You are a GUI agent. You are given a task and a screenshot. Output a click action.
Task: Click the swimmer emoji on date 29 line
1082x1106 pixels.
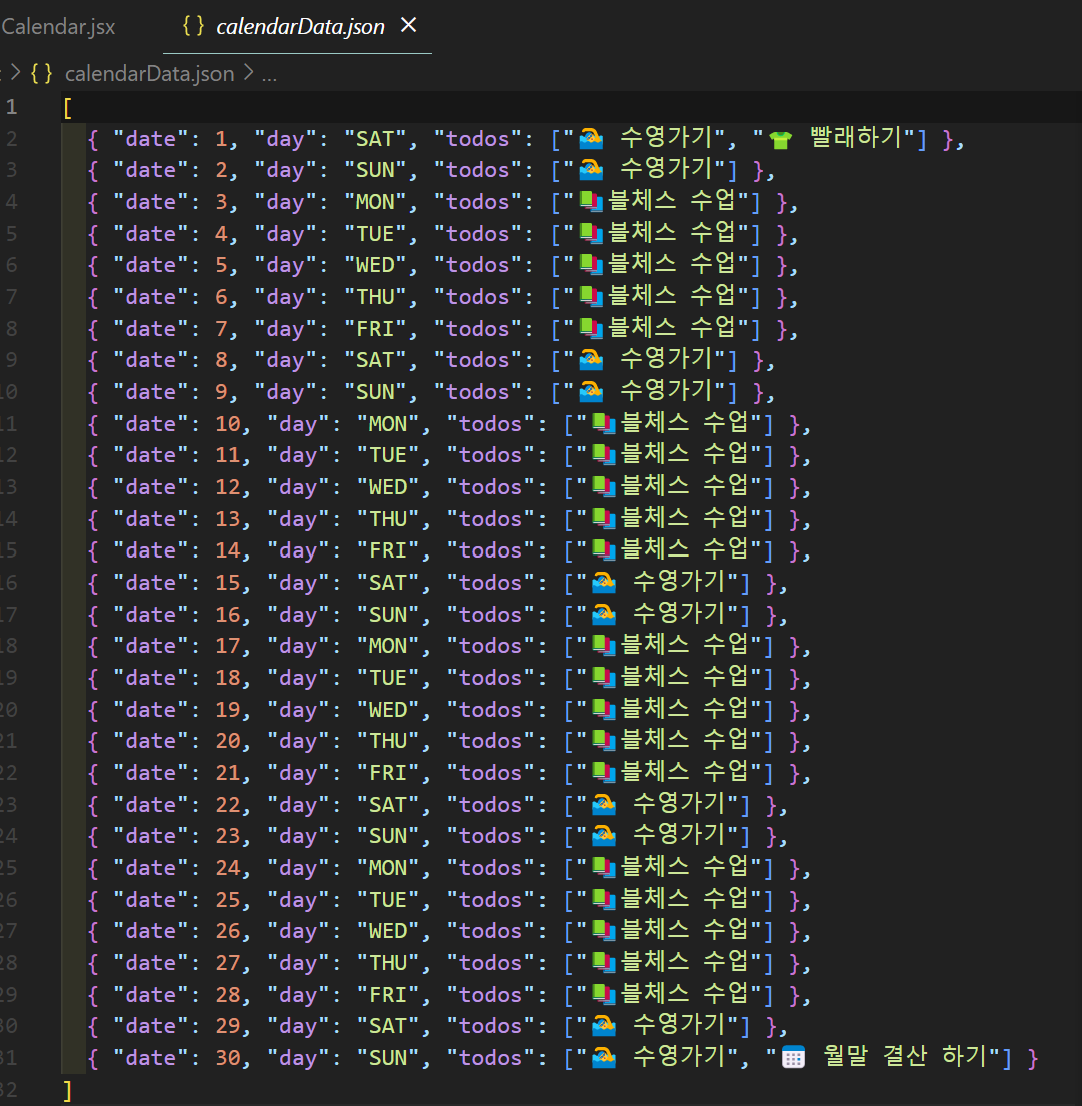pos(604,1026)
